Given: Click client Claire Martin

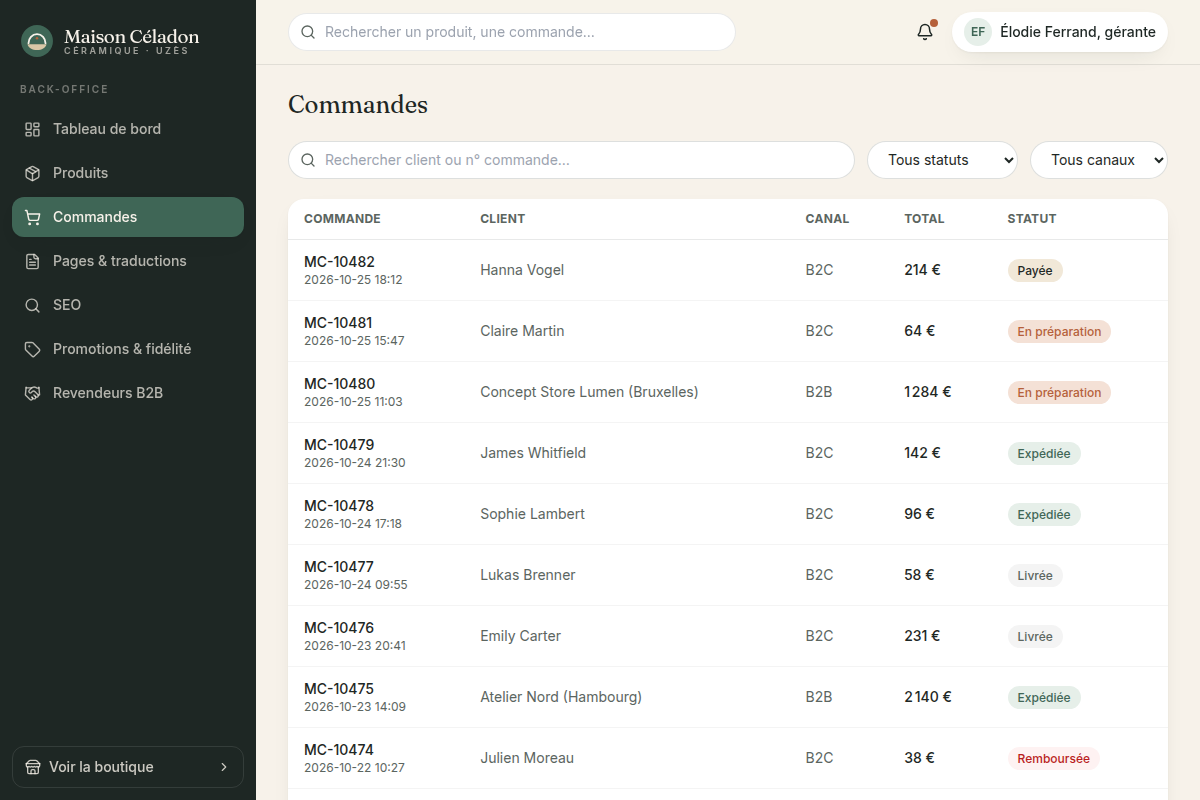Looking at the screenshot, I should tap(522, 331).
